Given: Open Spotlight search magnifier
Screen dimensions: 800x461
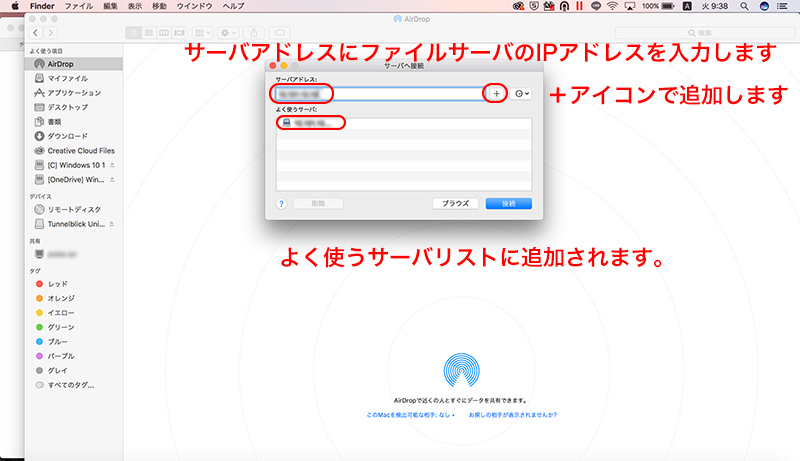Looking at the screenshot, I should [x=744, y=6].
